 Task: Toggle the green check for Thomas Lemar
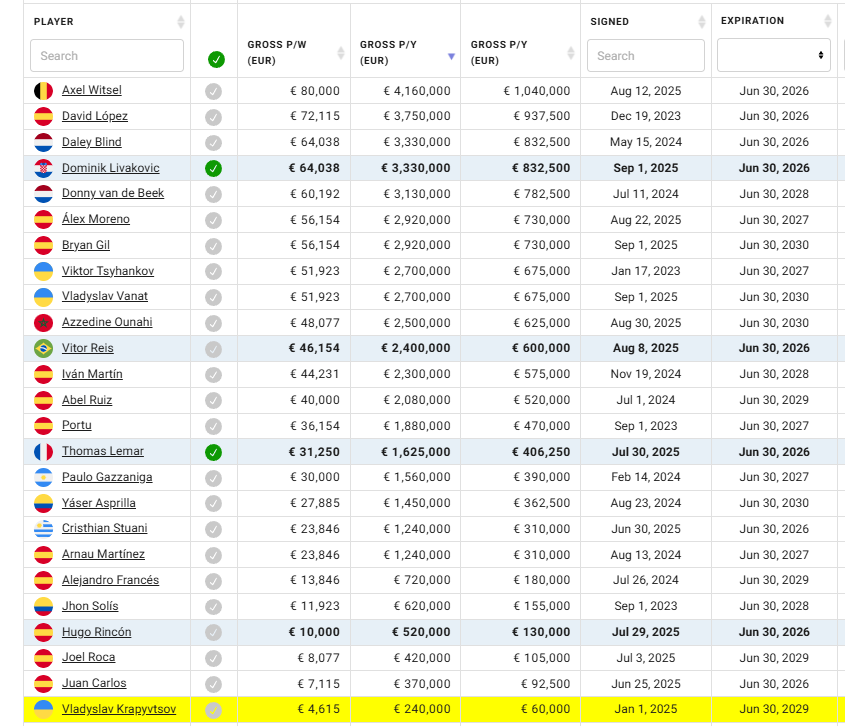tap(214, 452)
